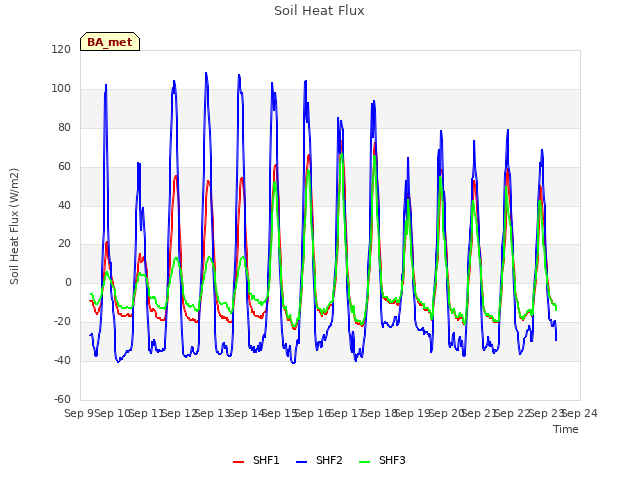Image resolution: width=640 pixels, height=480 pixels.
Task: Click the 60 y-axis tick label
Action: (x=64, y=167)
